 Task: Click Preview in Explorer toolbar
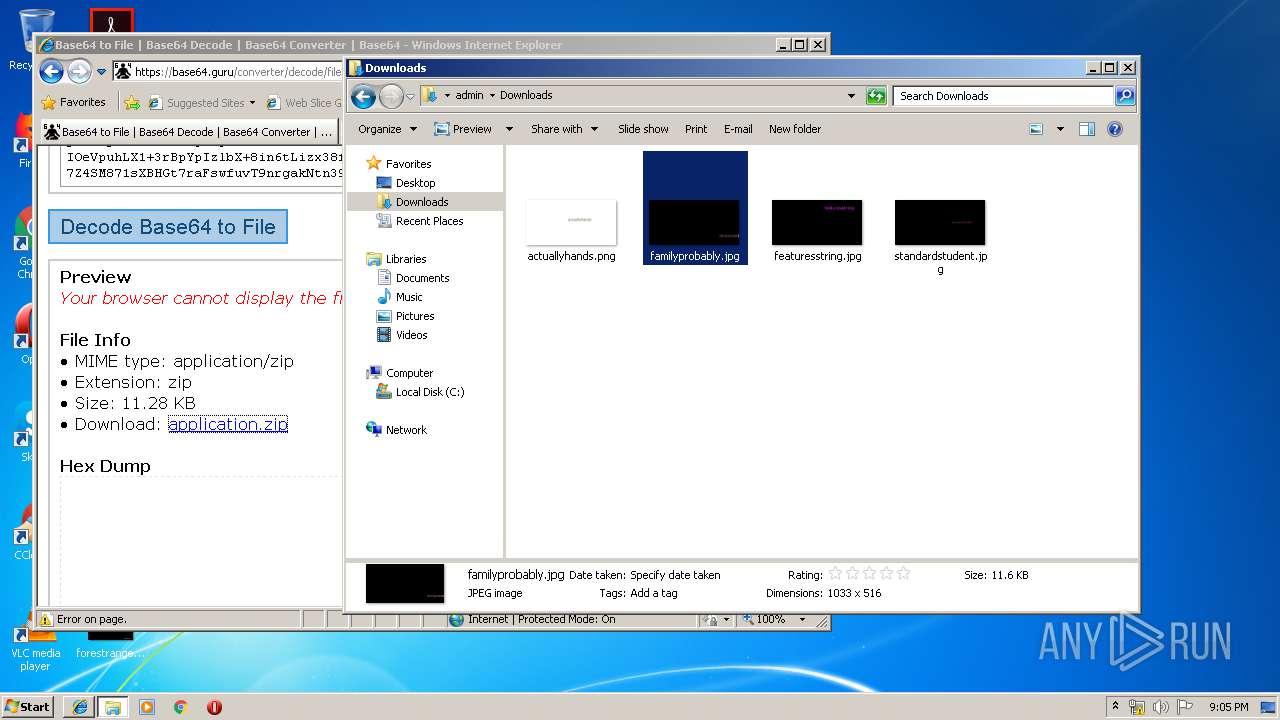coord(463,129)
